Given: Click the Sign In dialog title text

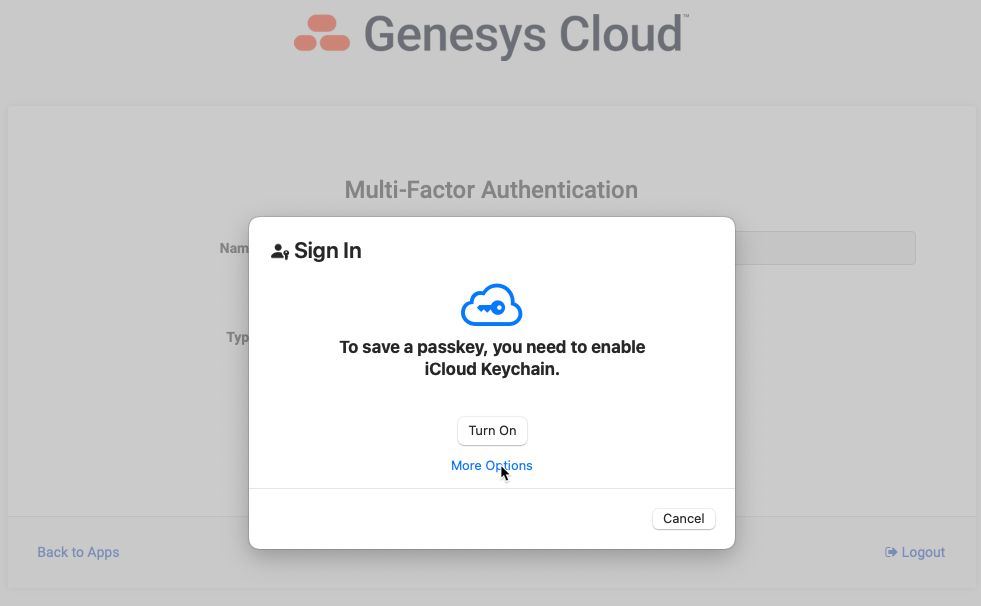Looking at the screenshot, I should (x=328, y=251).
